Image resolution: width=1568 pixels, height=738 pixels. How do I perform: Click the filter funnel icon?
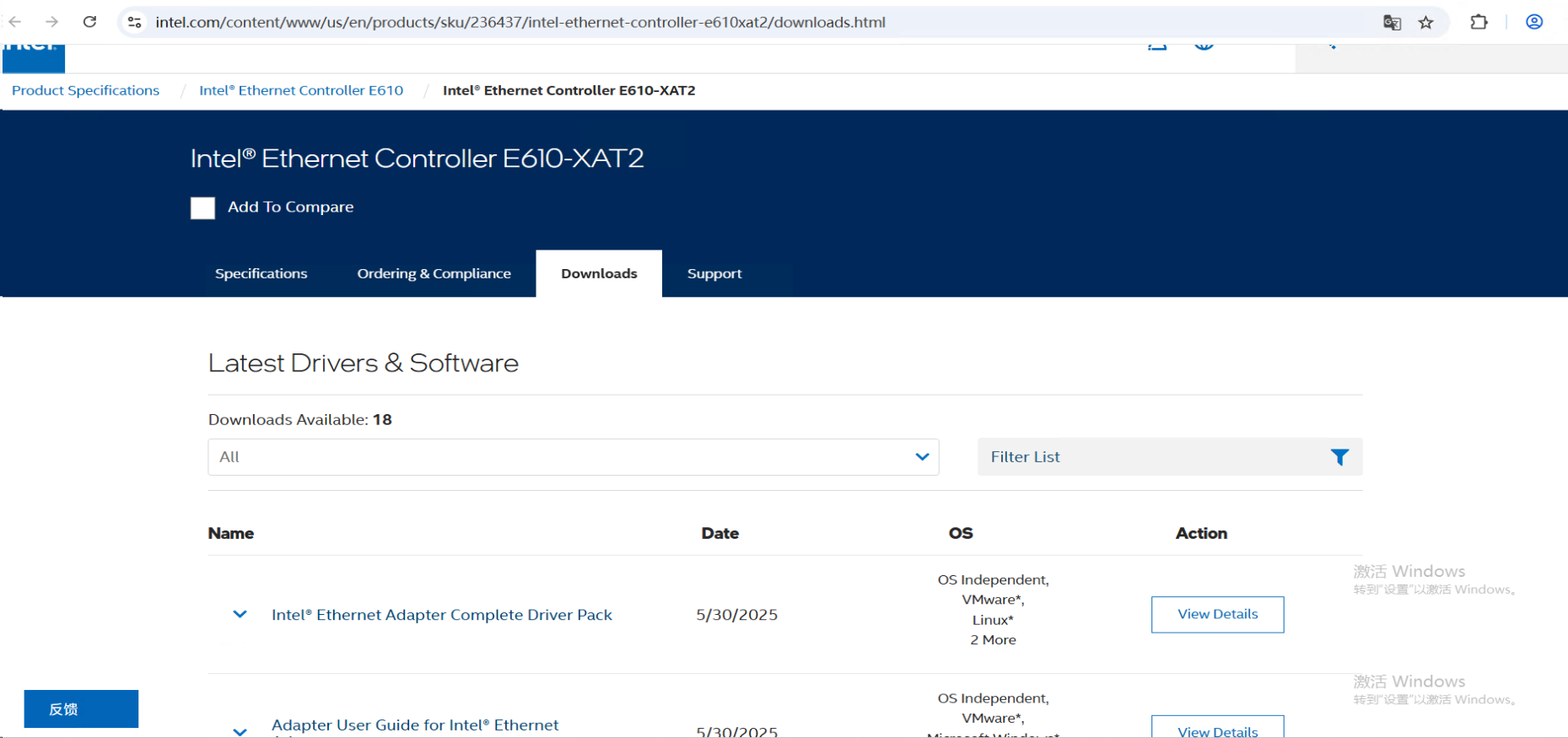coord(1339,457)
